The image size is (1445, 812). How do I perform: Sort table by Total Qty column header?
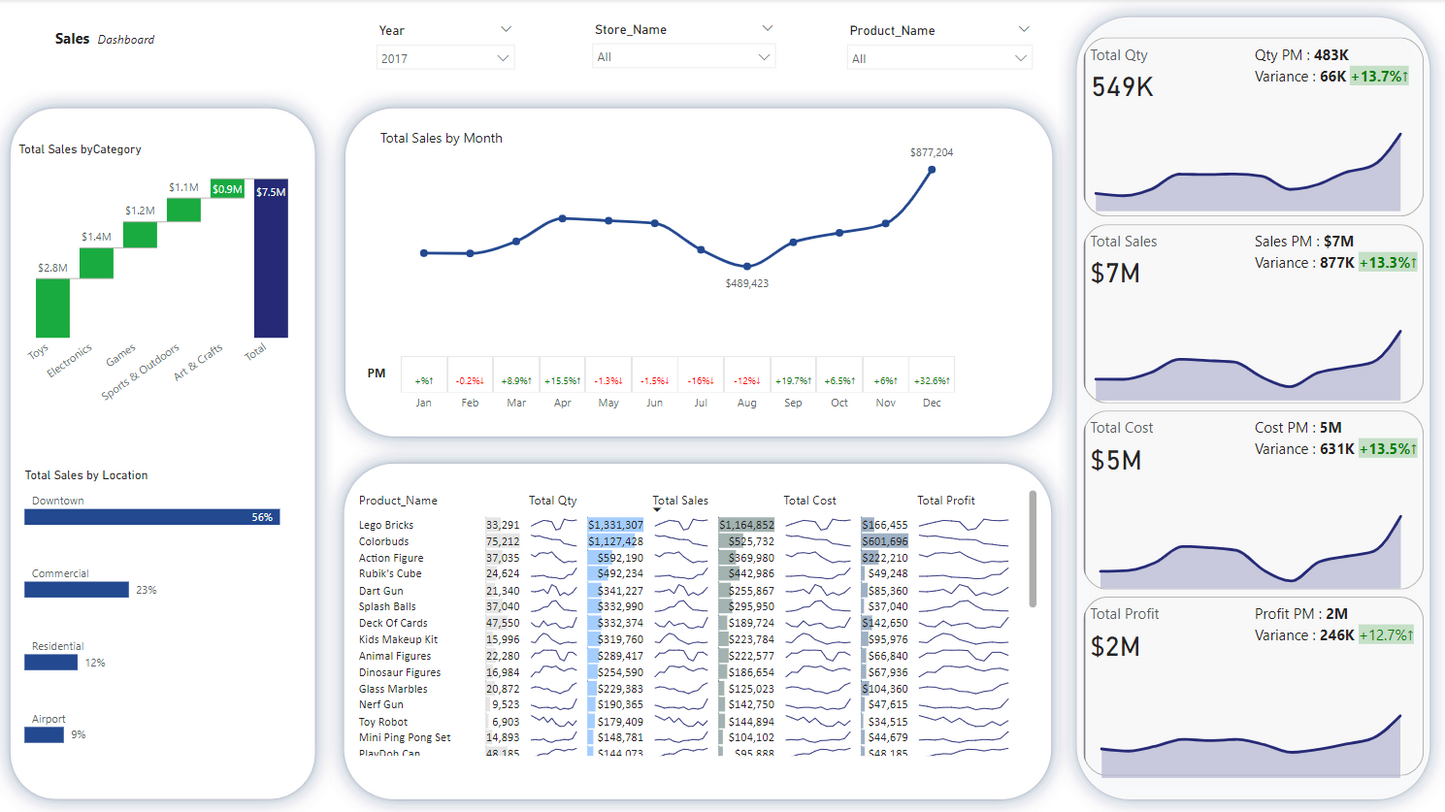tap(552, 500)
